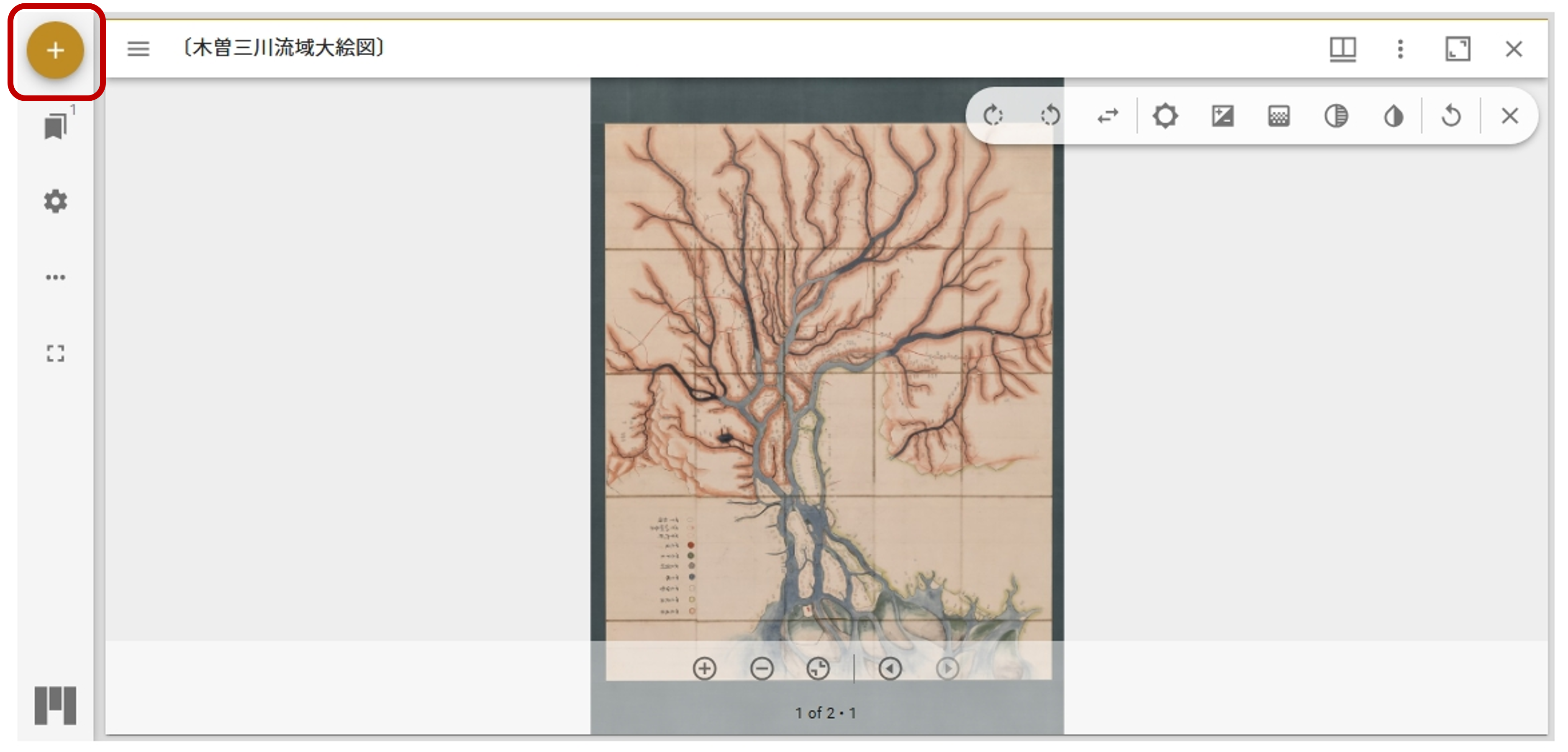Zoom in on the map image

(704, 669)
